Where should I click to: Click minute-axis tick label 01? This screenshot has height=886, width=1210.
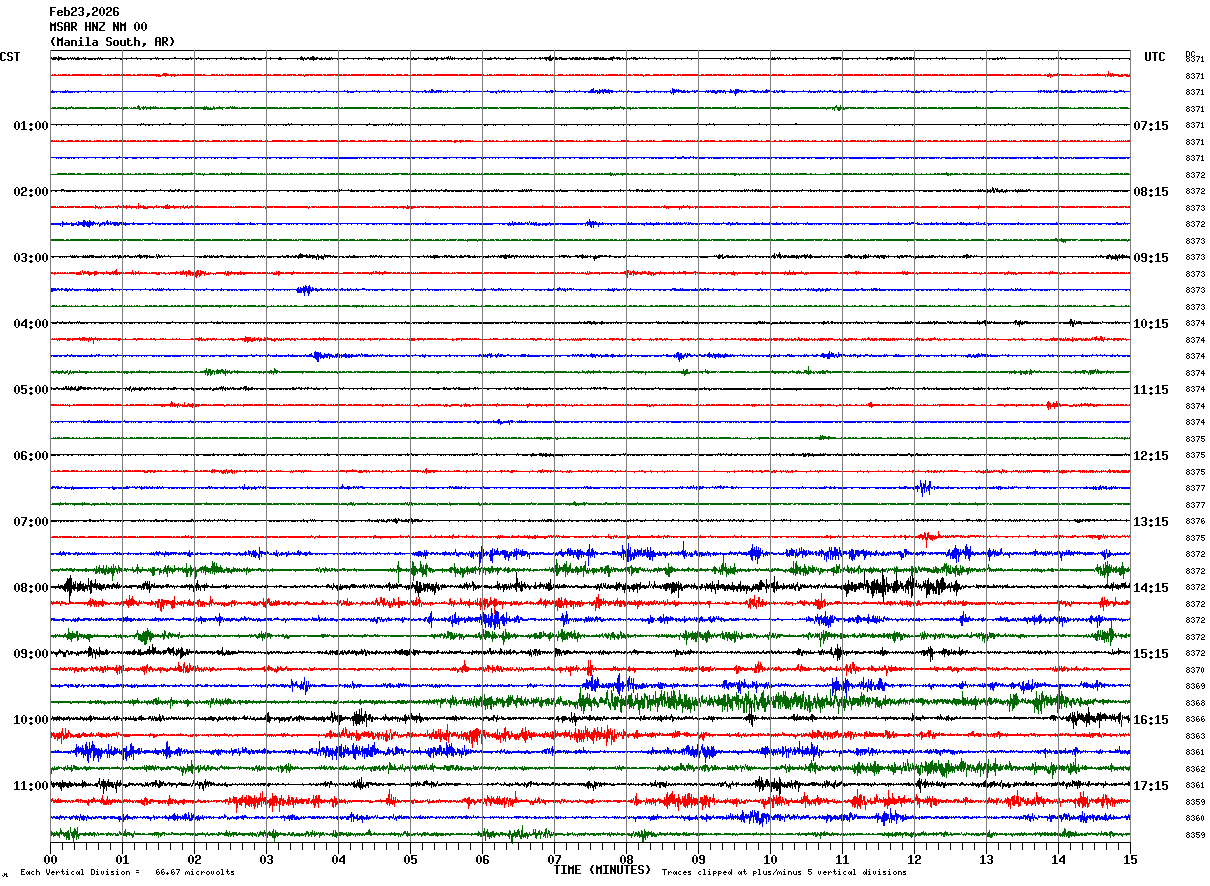pyautogui.click(x=122, y=859)
